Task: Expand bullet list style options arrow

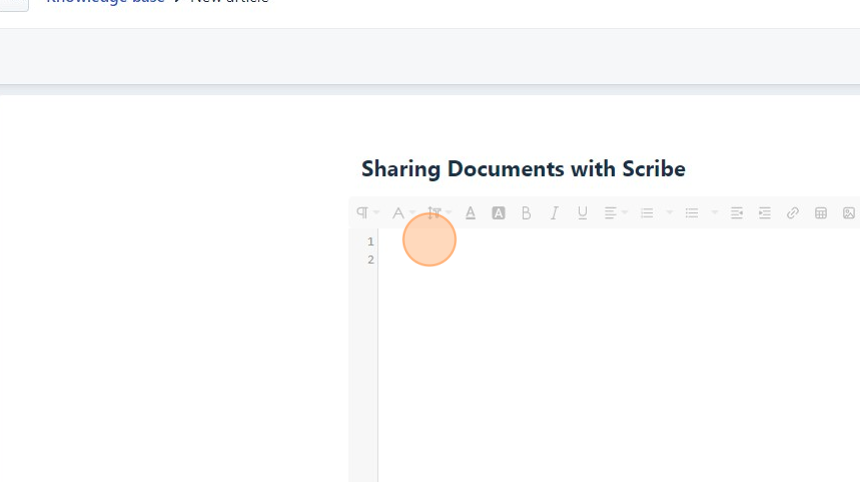Action: tap(714, 213)
